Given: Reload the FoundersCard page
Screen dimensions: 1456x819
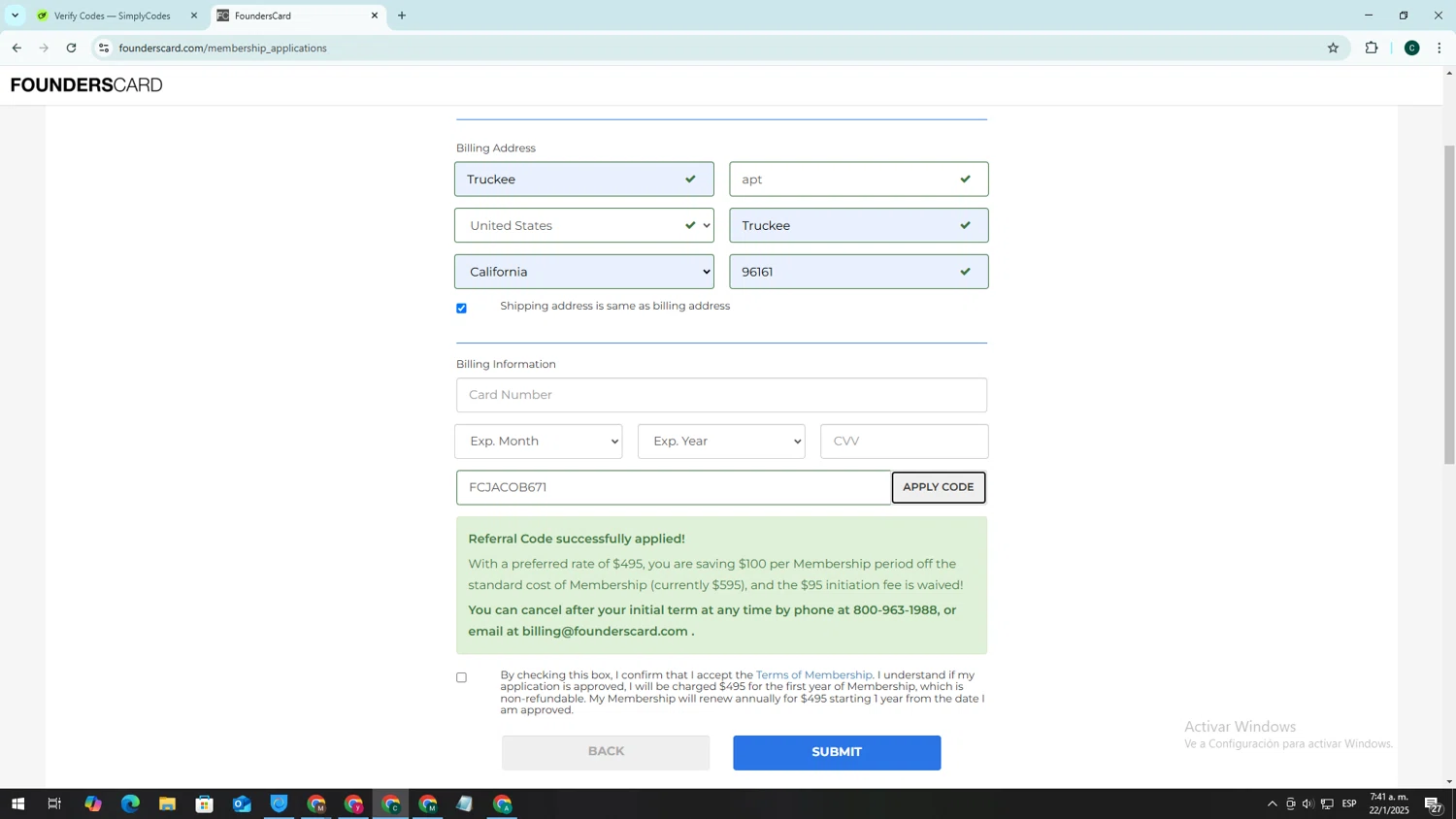Looking at the screenshot, I should [71, 48].
